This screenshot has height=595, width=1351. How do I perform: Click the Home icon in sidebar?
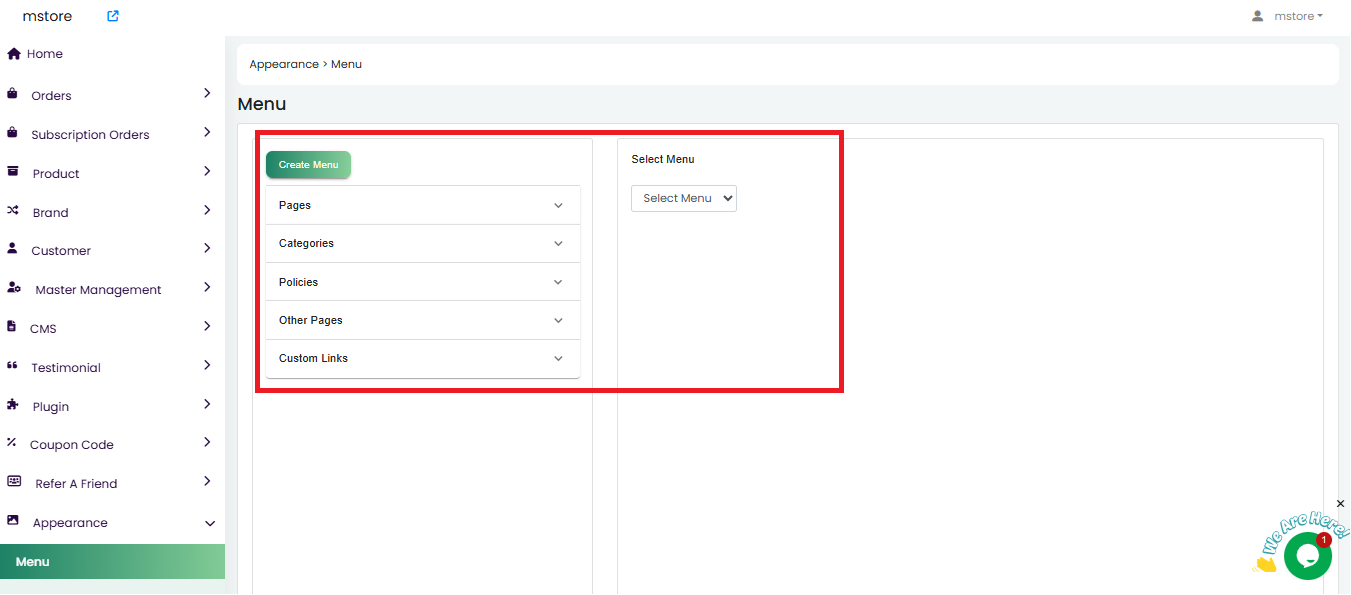(14, 54)
